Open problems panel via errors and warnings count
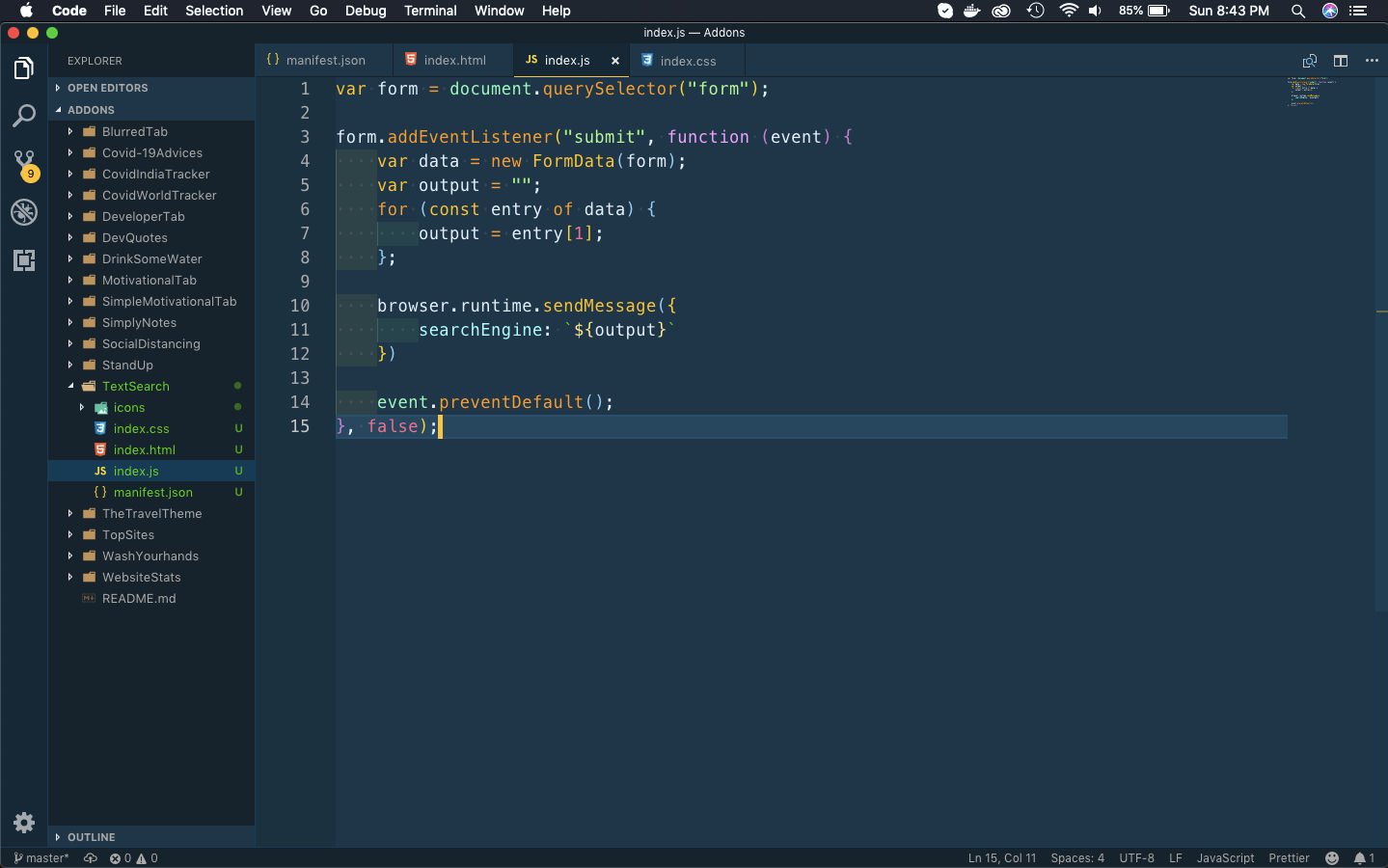 (133, 858)
